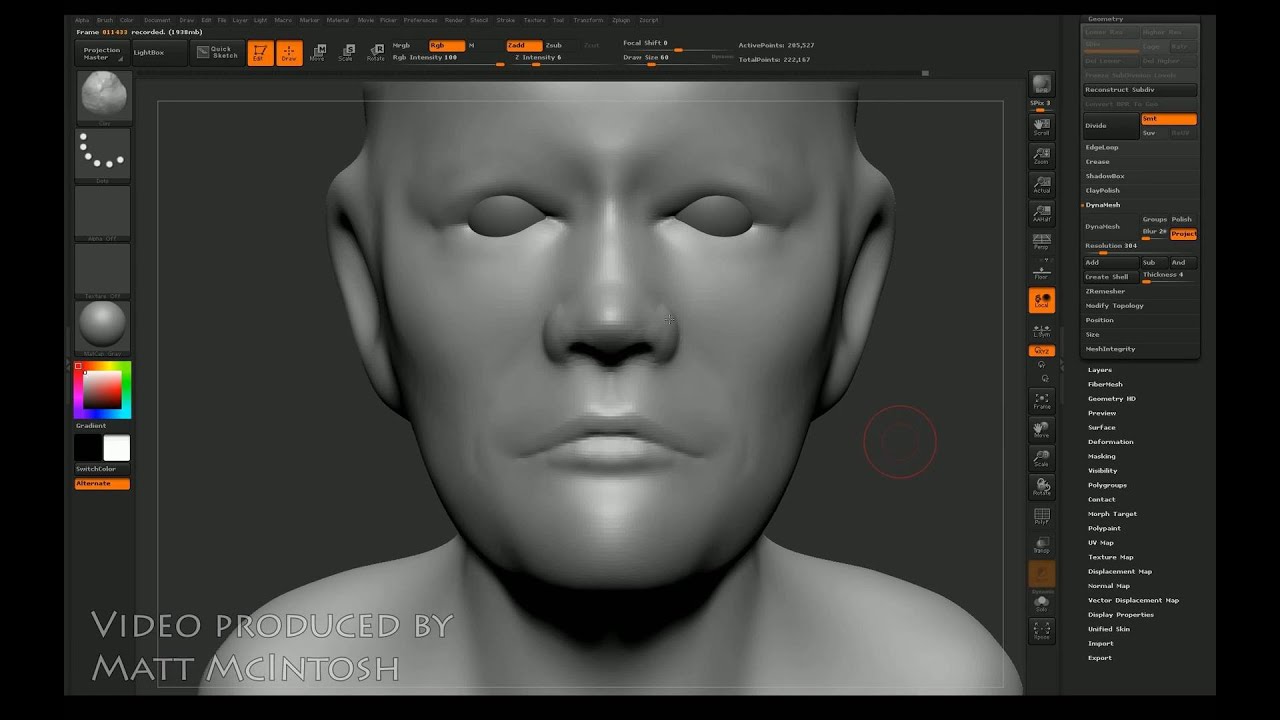The image size is (1280, 720).
Task: Open the Preferences menu
Action: click(420, 20)
